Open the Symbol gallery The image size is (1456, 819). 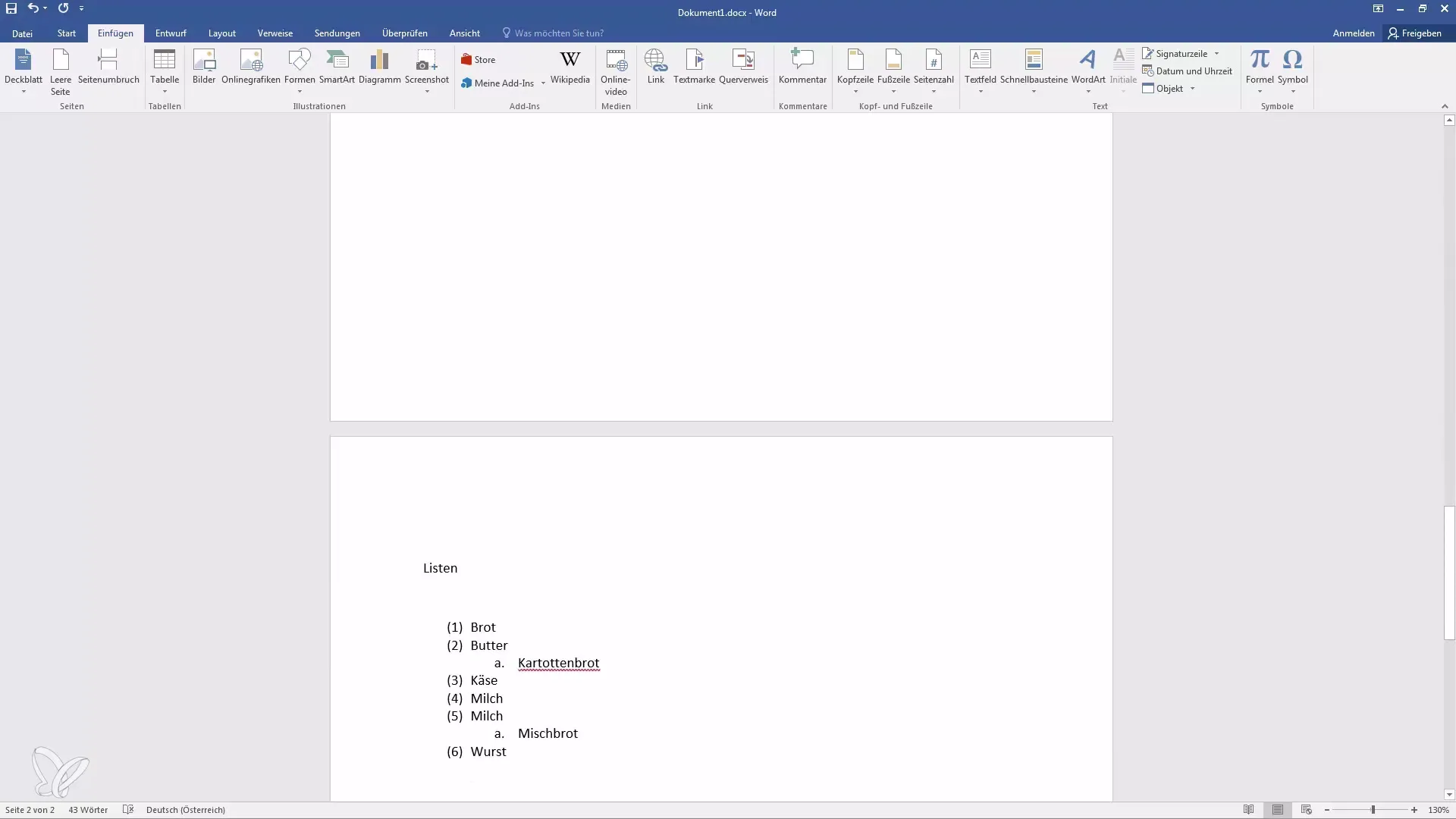coord(1293,71)
